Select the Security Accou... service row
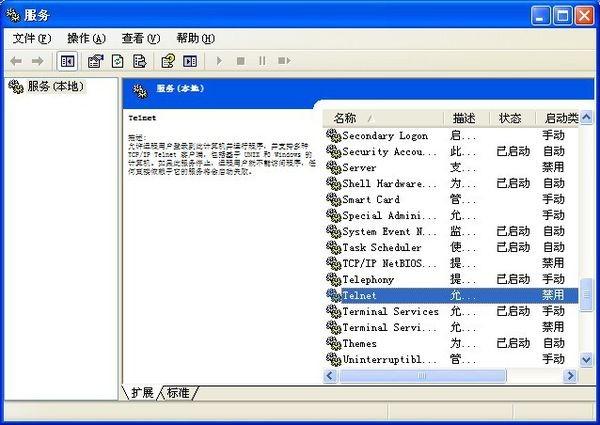This screenshot has height=425, width=600. point(452,151)
